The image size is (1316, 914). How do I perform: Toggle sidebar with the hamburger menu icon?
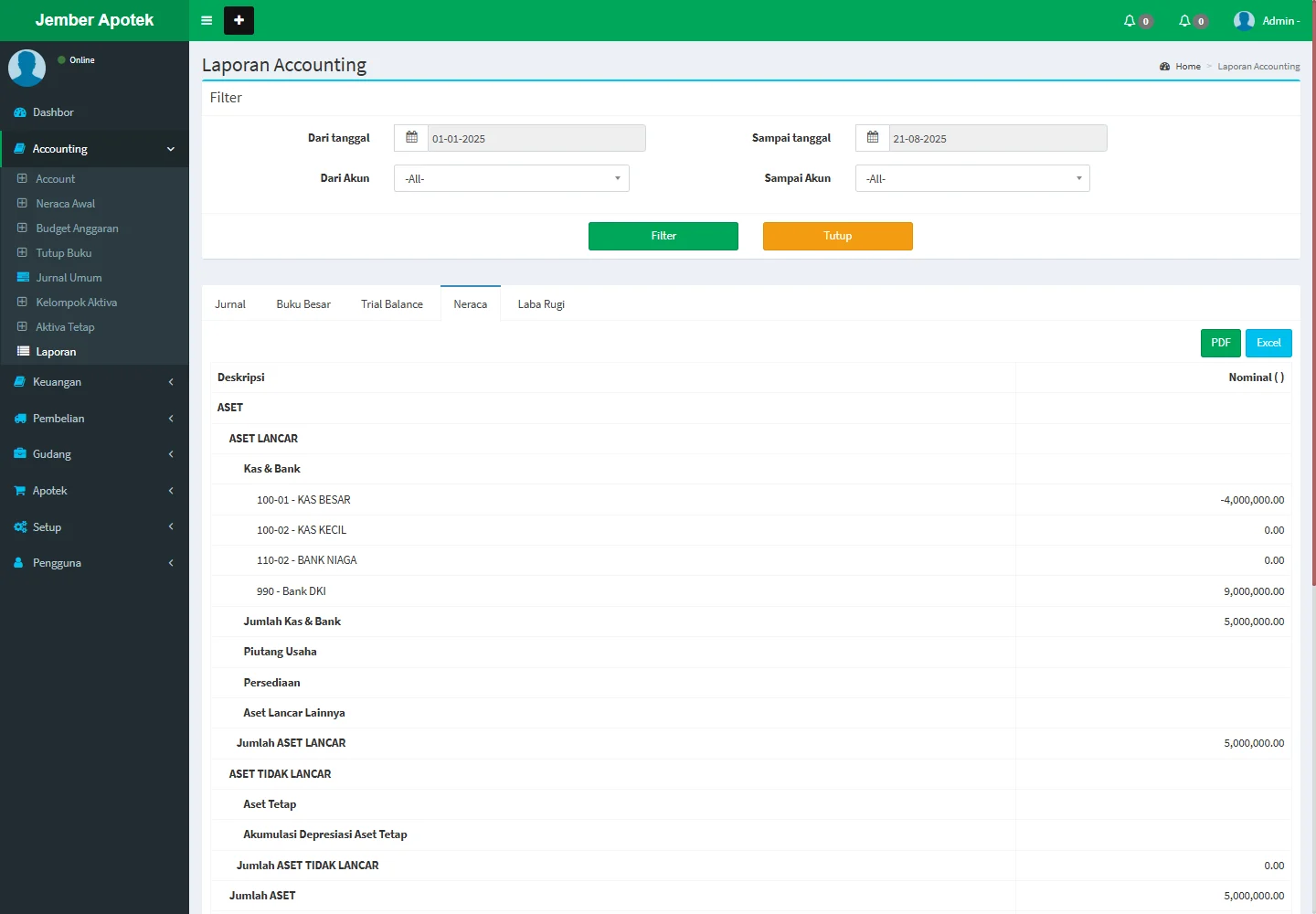click(x=207, y=20)
